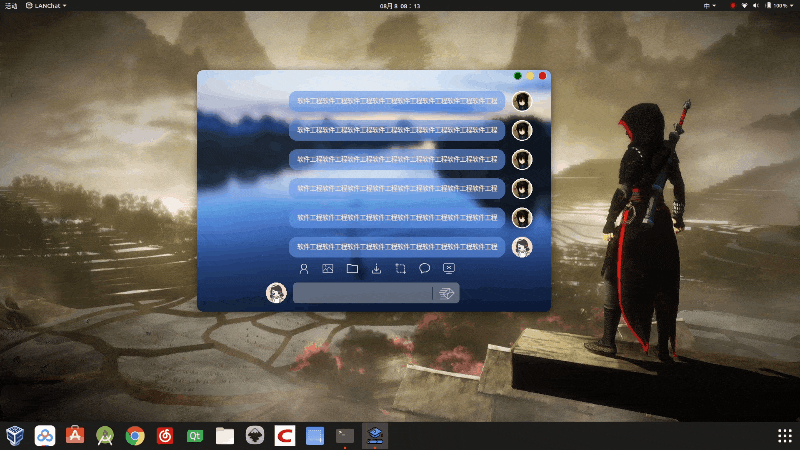Click the dark-haired avatar beside the topmost message
This screenshot has height=450, width=800.
(x=522, y=101)
